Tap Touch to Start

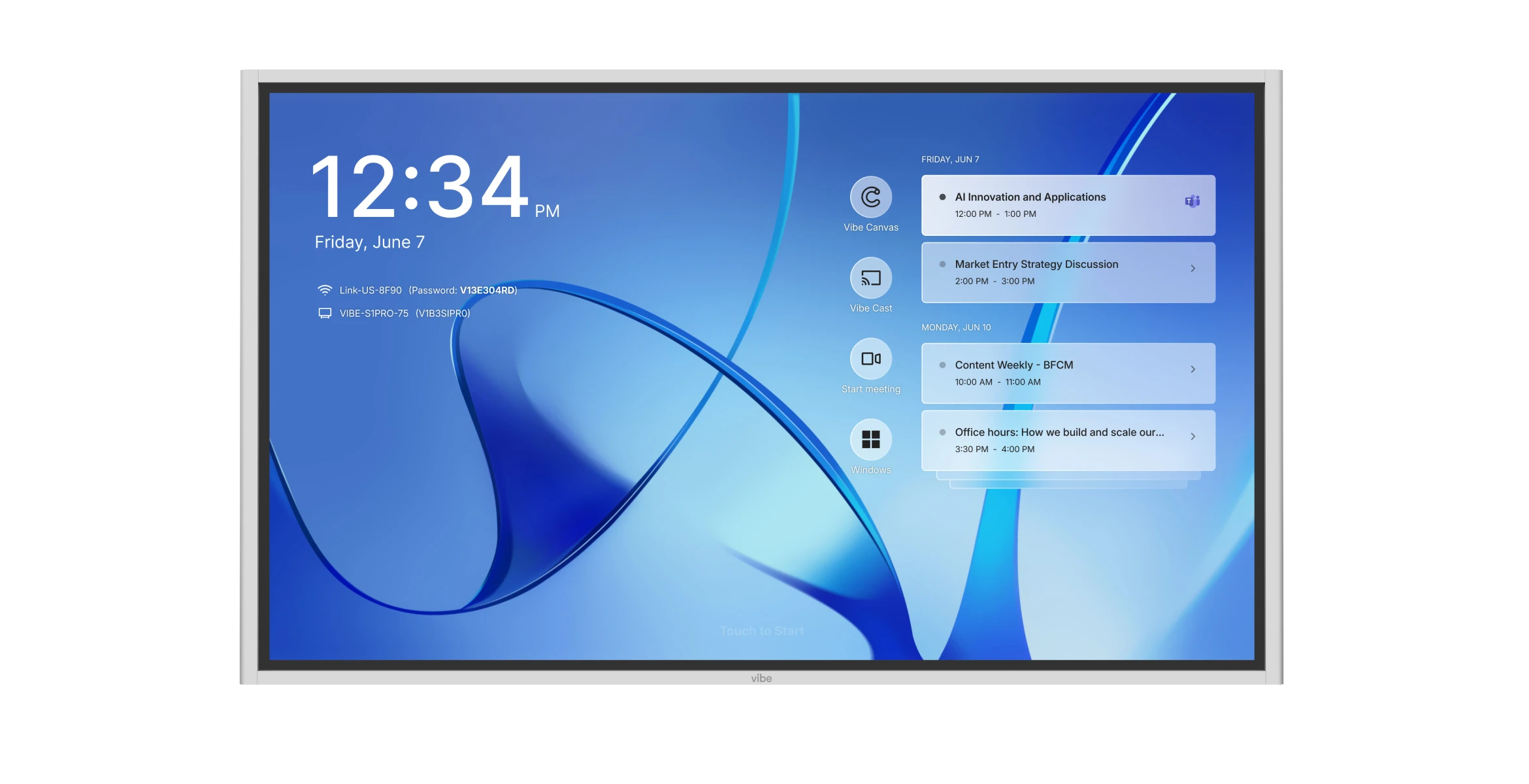tap(763, 630)
